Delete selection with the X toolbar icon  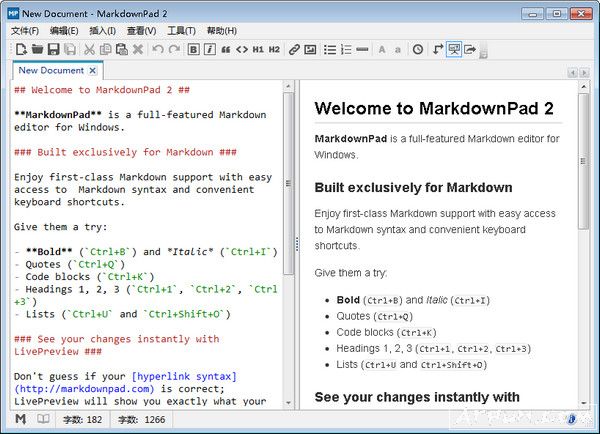pos(138,49)
